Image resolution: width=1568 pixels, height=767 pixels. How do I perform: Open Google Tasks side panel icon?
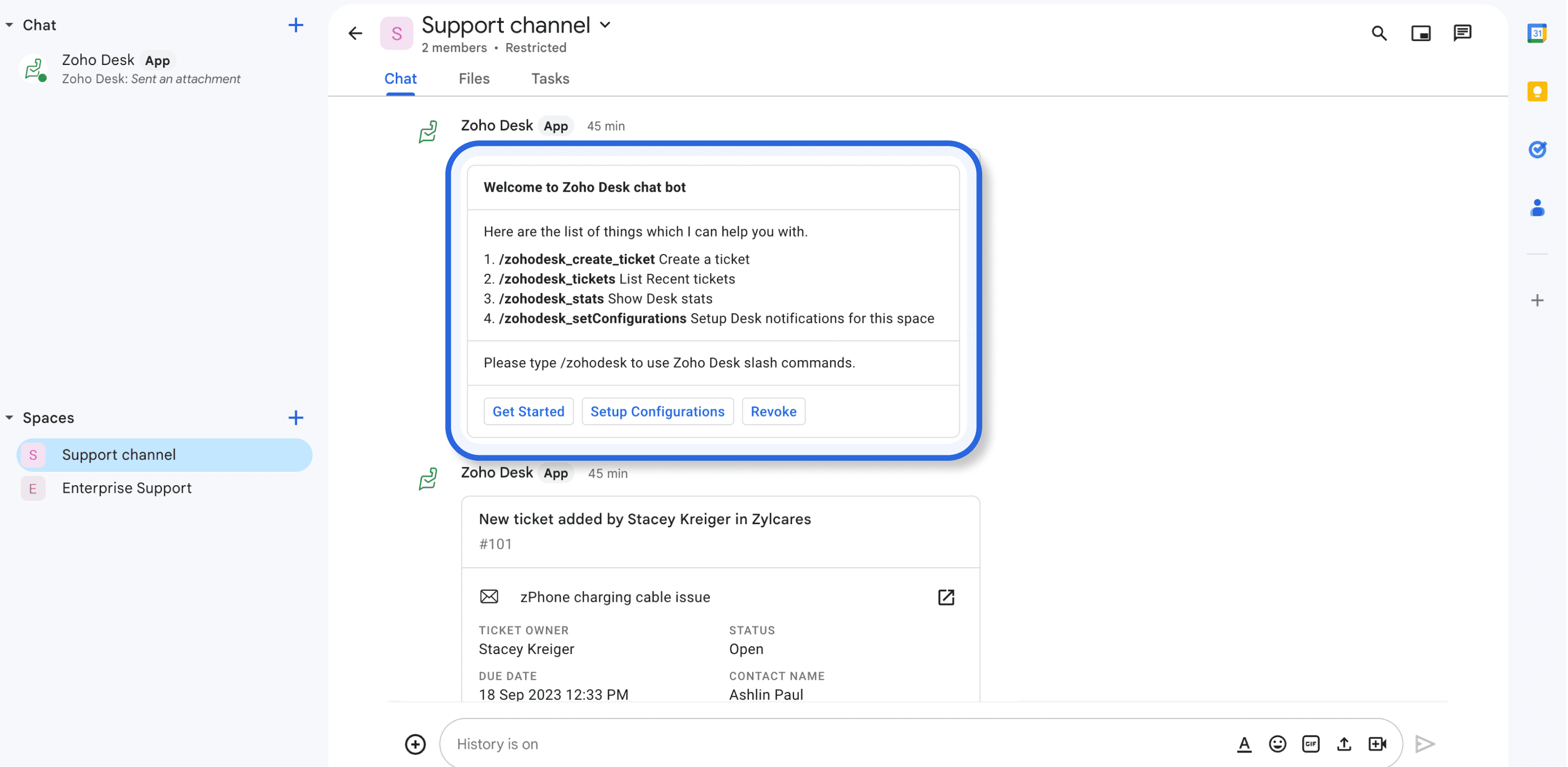pyautogui.click(x=1537, y=149)
